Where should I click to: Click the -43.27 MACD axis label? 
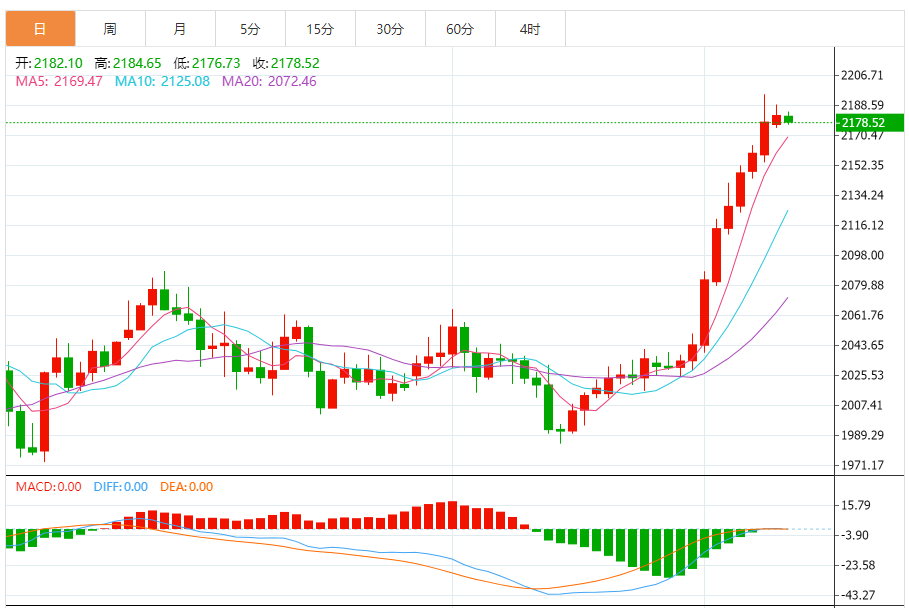click(x=858, y=595)
